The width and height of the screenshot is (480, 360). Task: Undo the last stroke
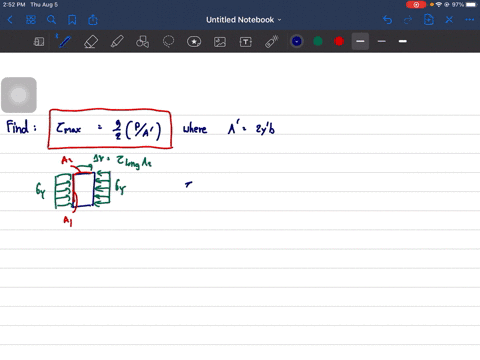[387, 20]
